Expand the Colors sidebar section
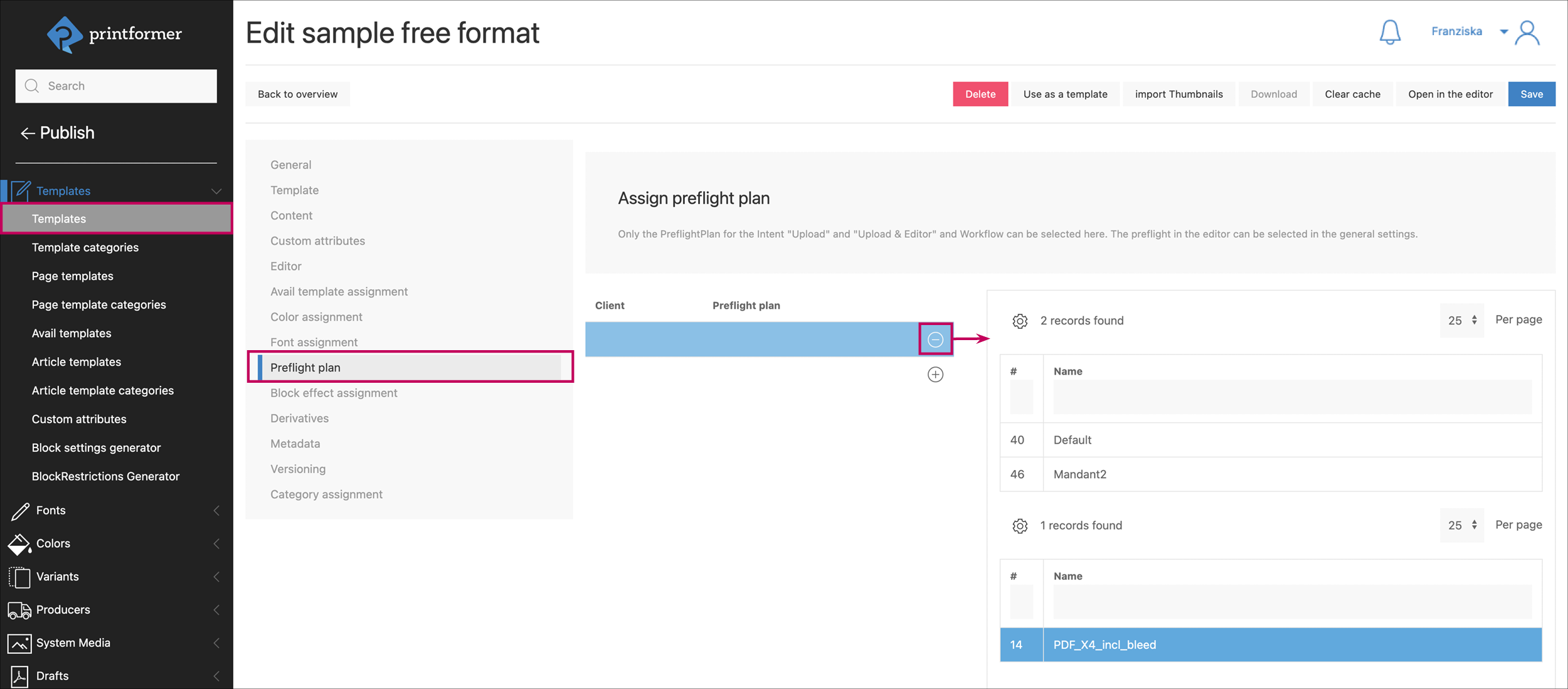The image size is (1568, 689). click(53, 543)
